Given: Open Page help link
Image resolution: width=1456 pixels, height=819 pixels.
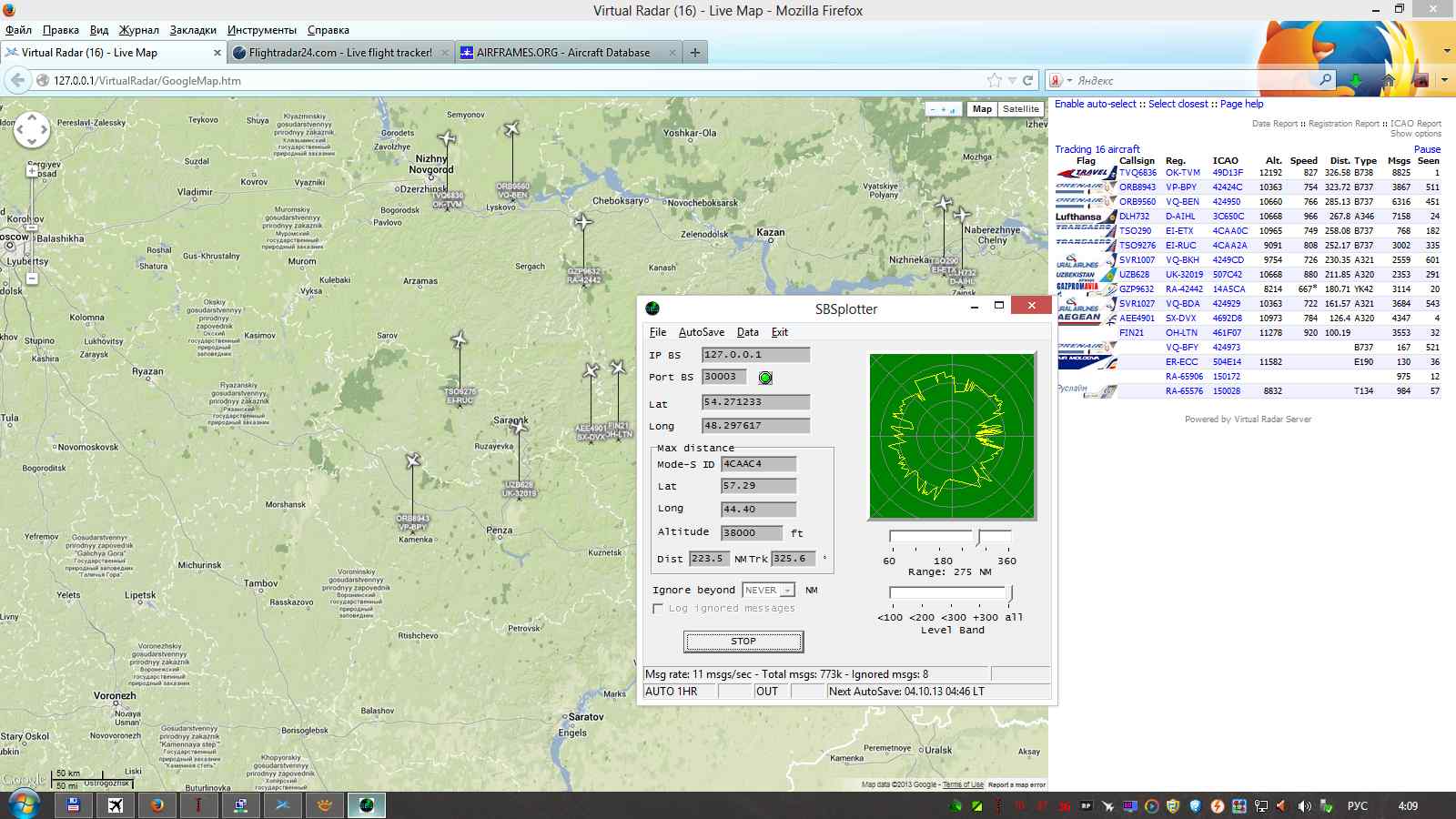Looking at the screenshot, I should (1241, 104).
